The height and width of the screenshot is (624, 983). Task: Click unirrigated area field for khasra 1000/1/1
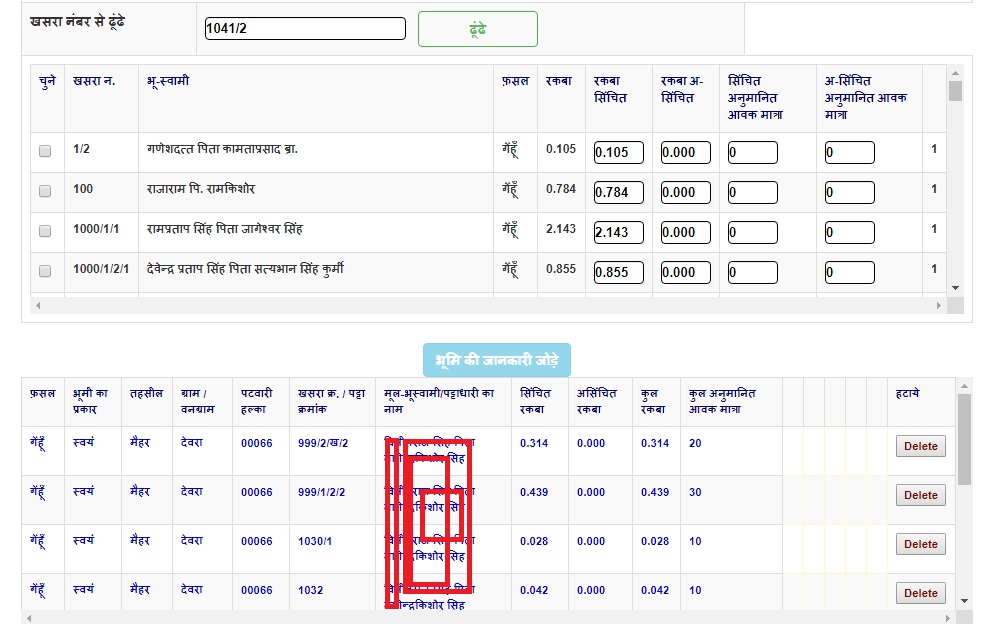[685, 232]
